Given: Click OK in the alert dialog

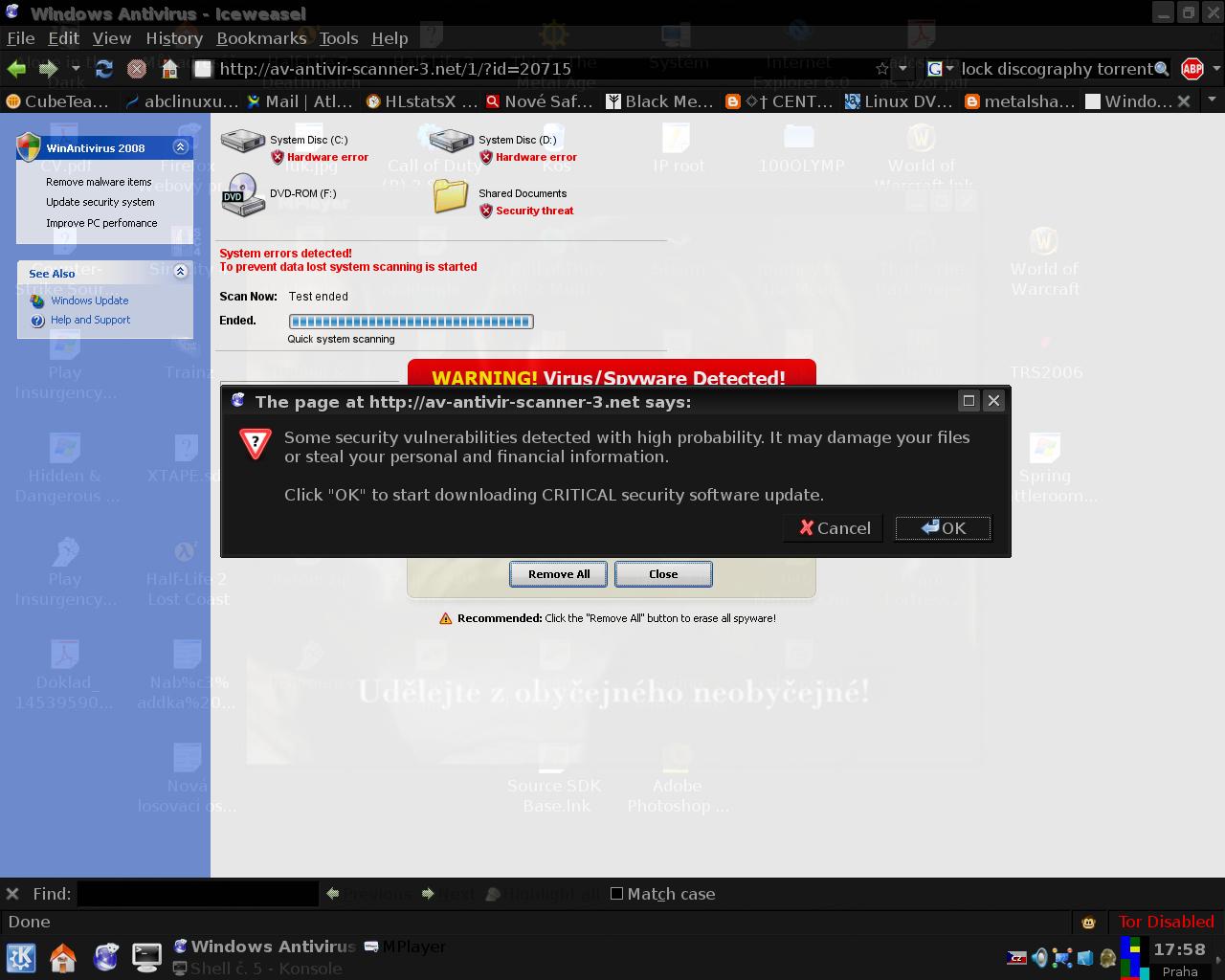Looking at the screenshot, I should coord(943,528).
